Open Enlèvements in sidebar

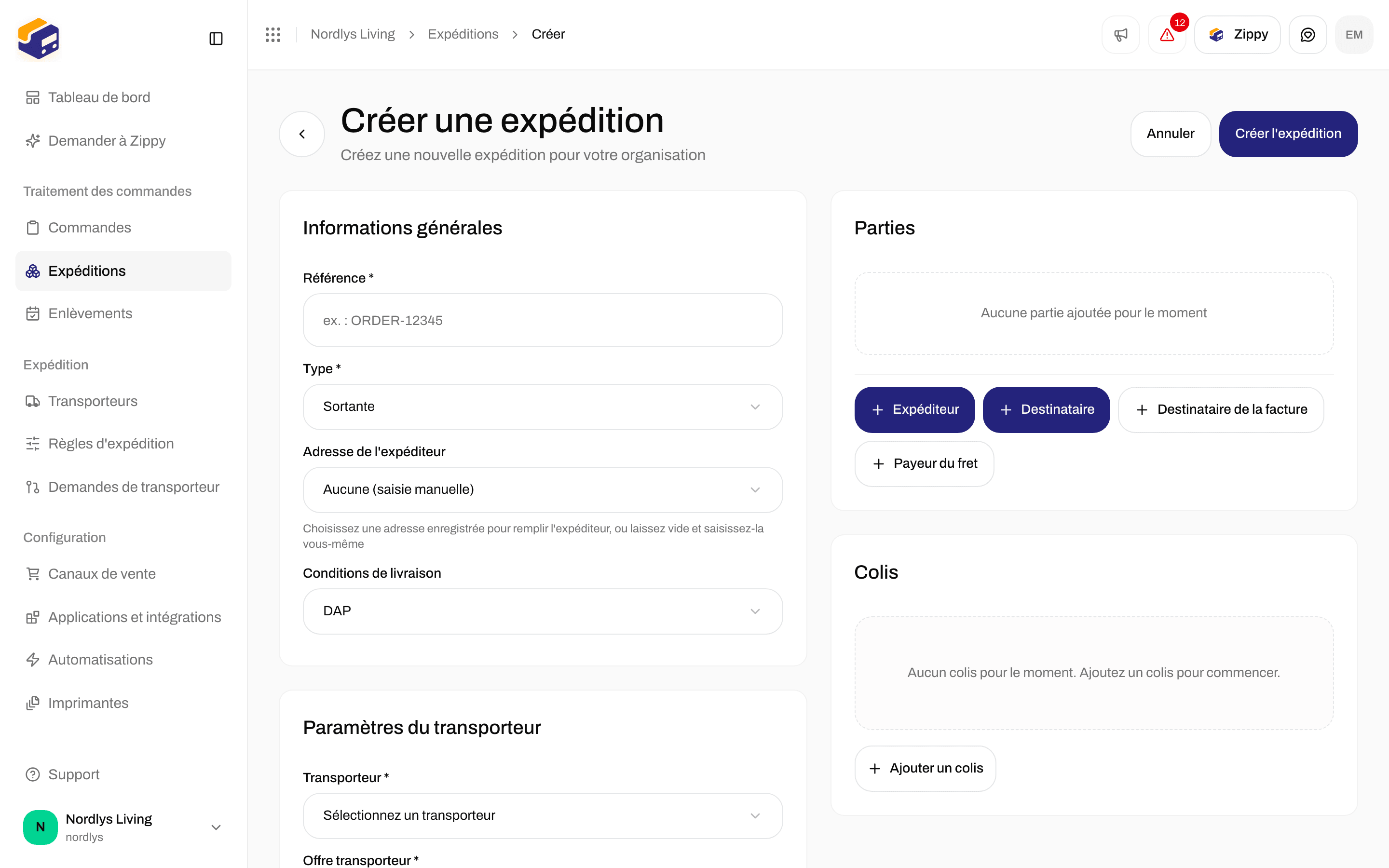point(123,313)
